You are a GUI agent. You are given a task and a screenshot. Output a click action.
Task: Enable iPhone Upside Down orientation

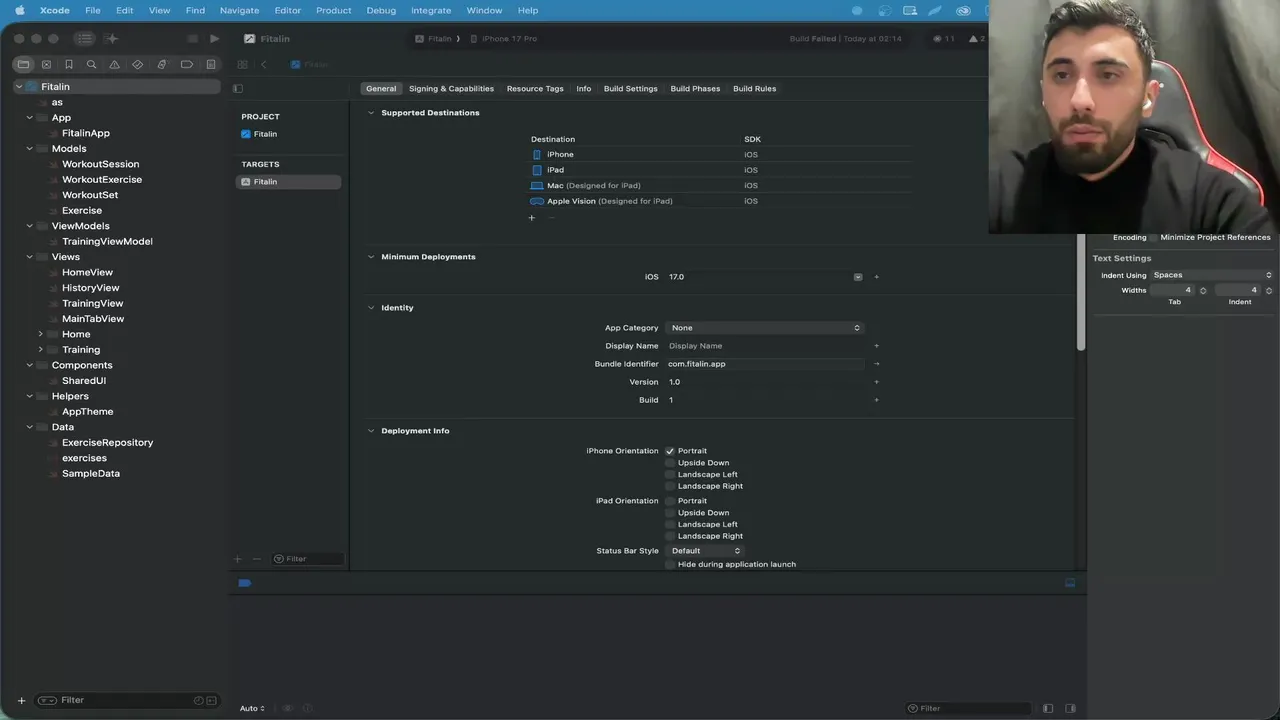(x=670, y=463)
